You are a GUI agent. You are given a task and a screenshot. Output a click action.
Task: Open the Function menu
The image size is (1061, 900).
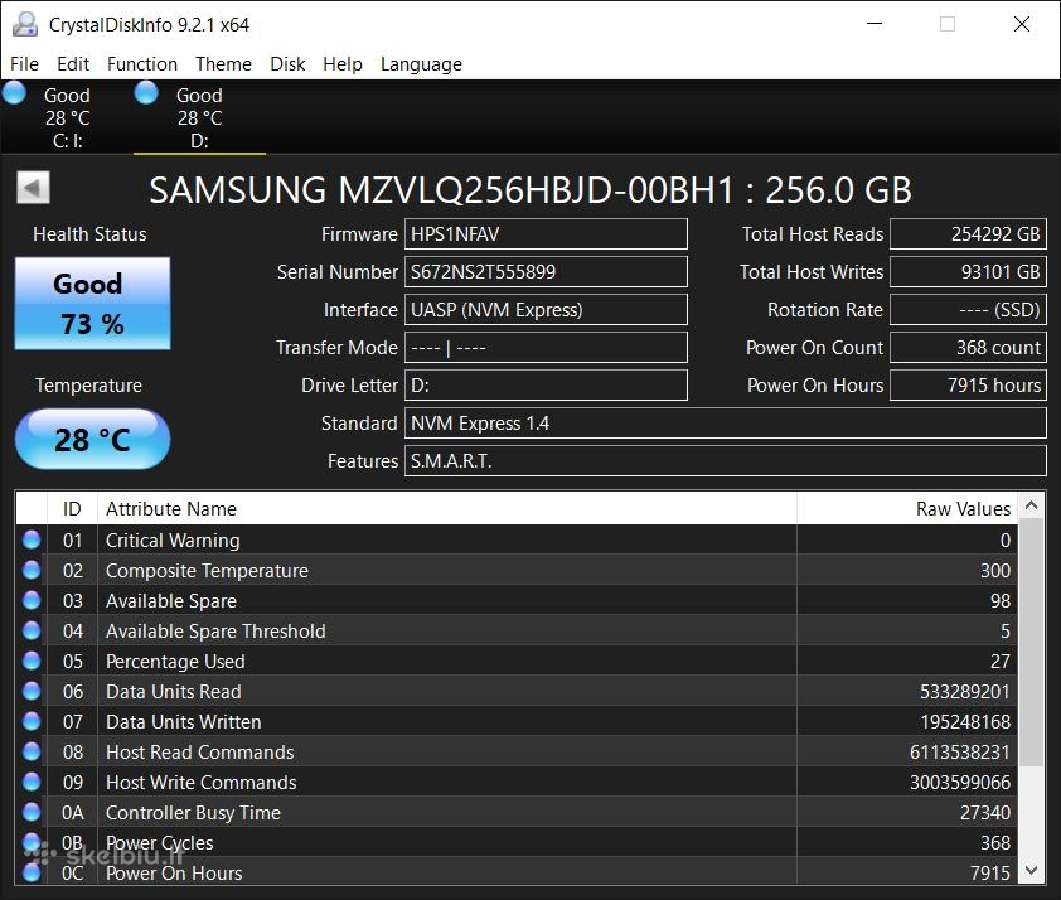(x=142, y=64)
